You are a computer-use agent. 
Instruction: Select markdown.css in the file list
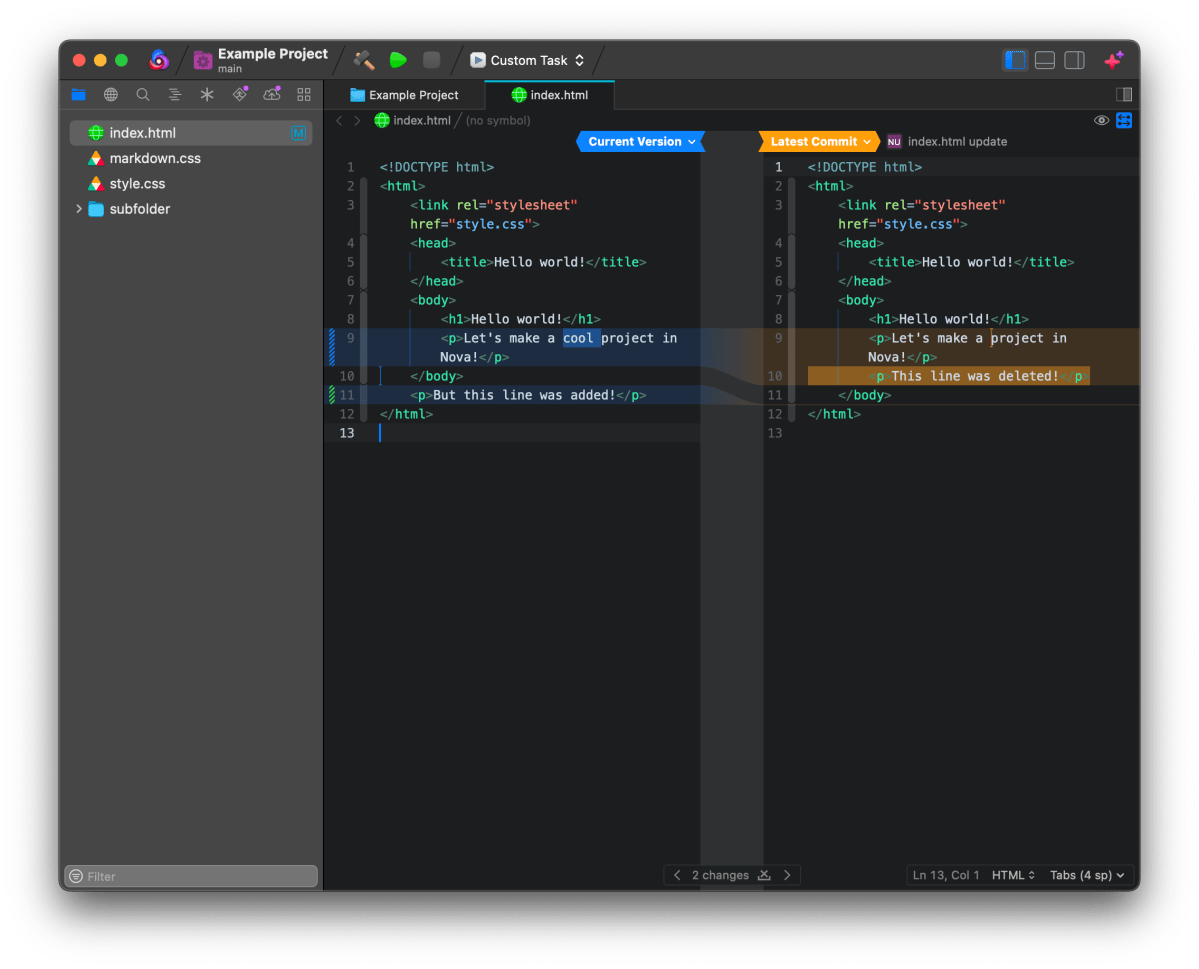pyautogui.click(x=191, y=158)
